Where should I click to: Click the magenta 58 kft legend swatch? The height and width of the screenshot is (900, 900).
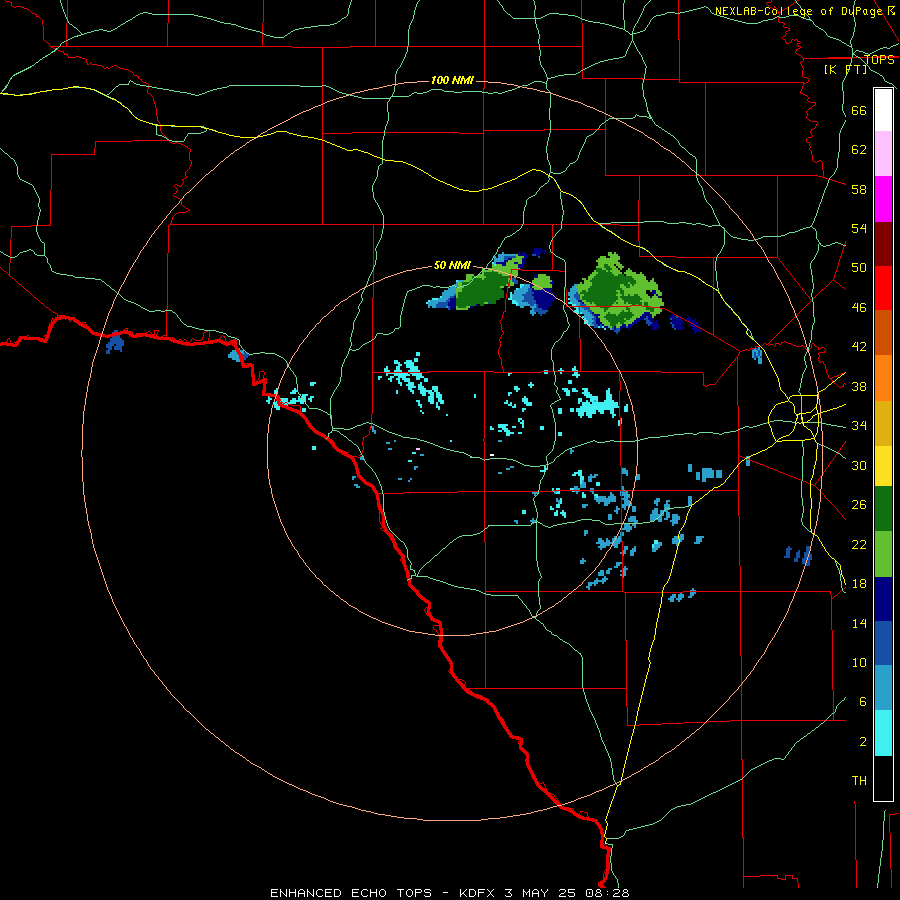click(x=883, y=199)
